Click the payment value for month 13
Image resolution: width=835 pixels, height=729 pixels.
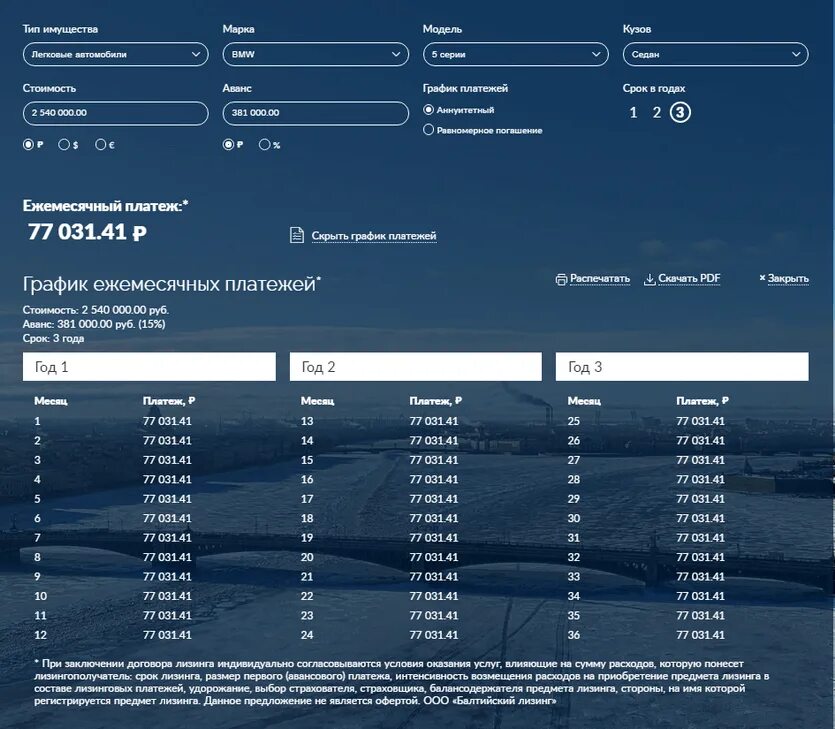(x=434, y=421)
